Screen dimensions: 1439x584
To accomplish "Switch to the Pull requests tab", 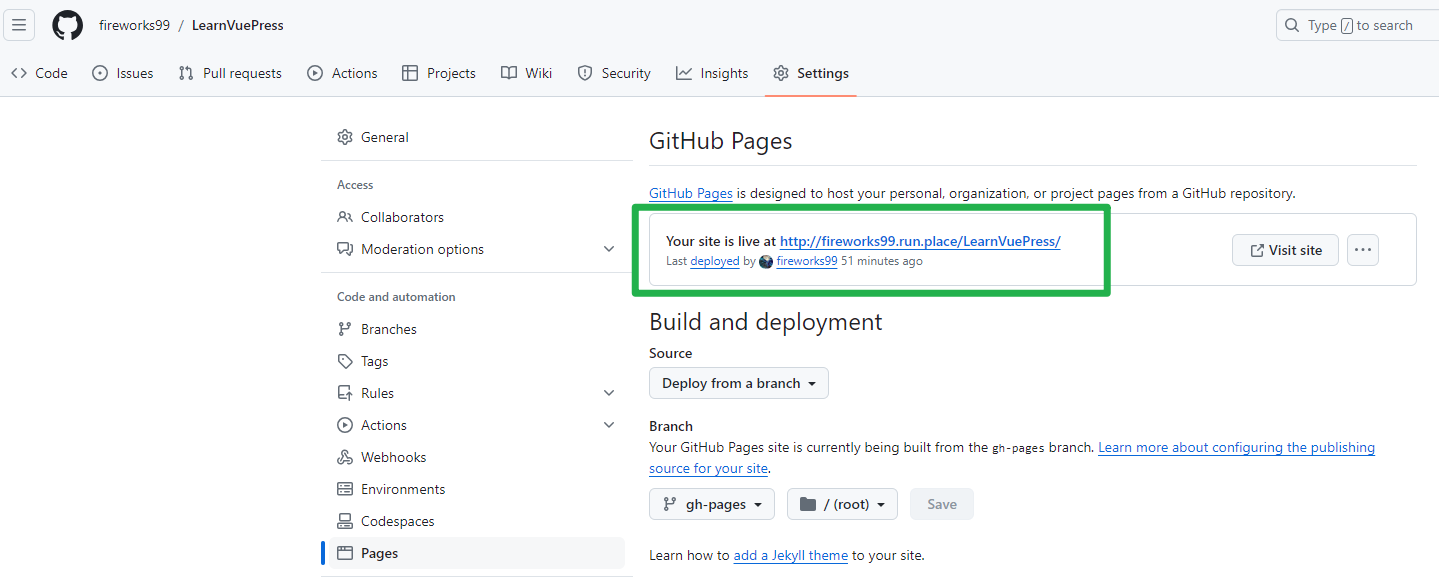I will (230, 73).
